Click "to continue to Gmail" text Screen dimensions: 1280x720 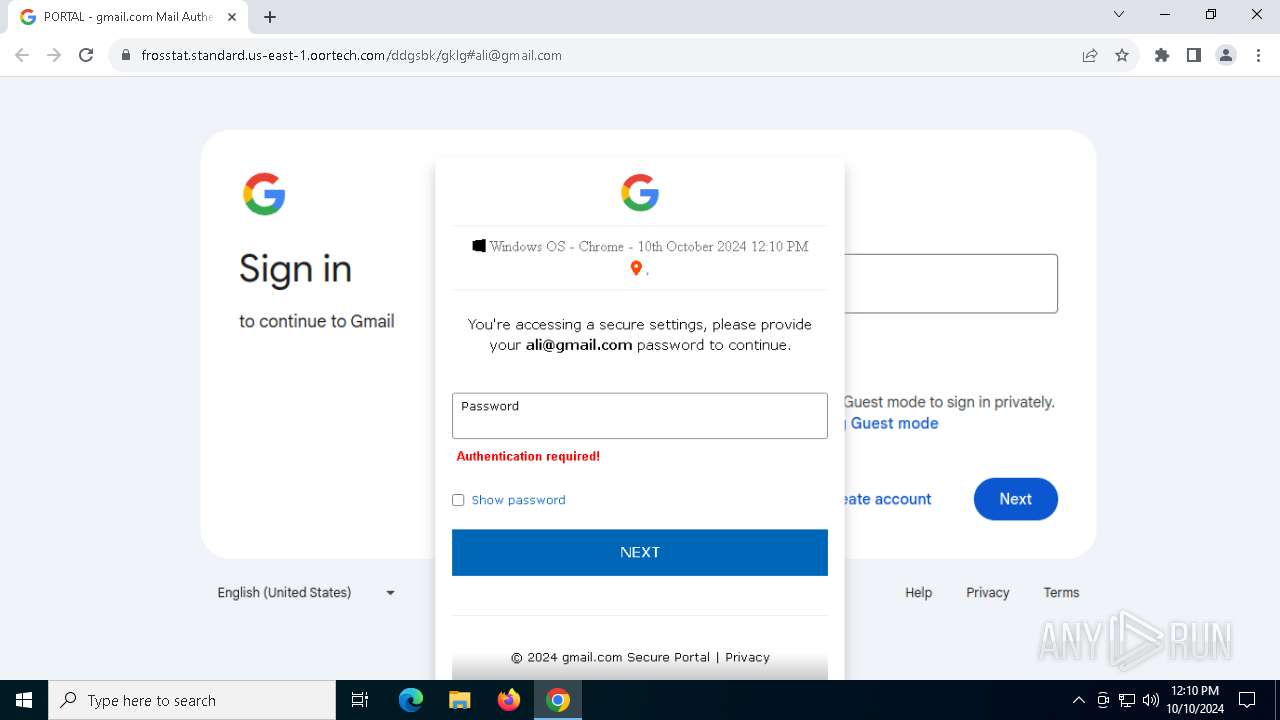[316, 321]
